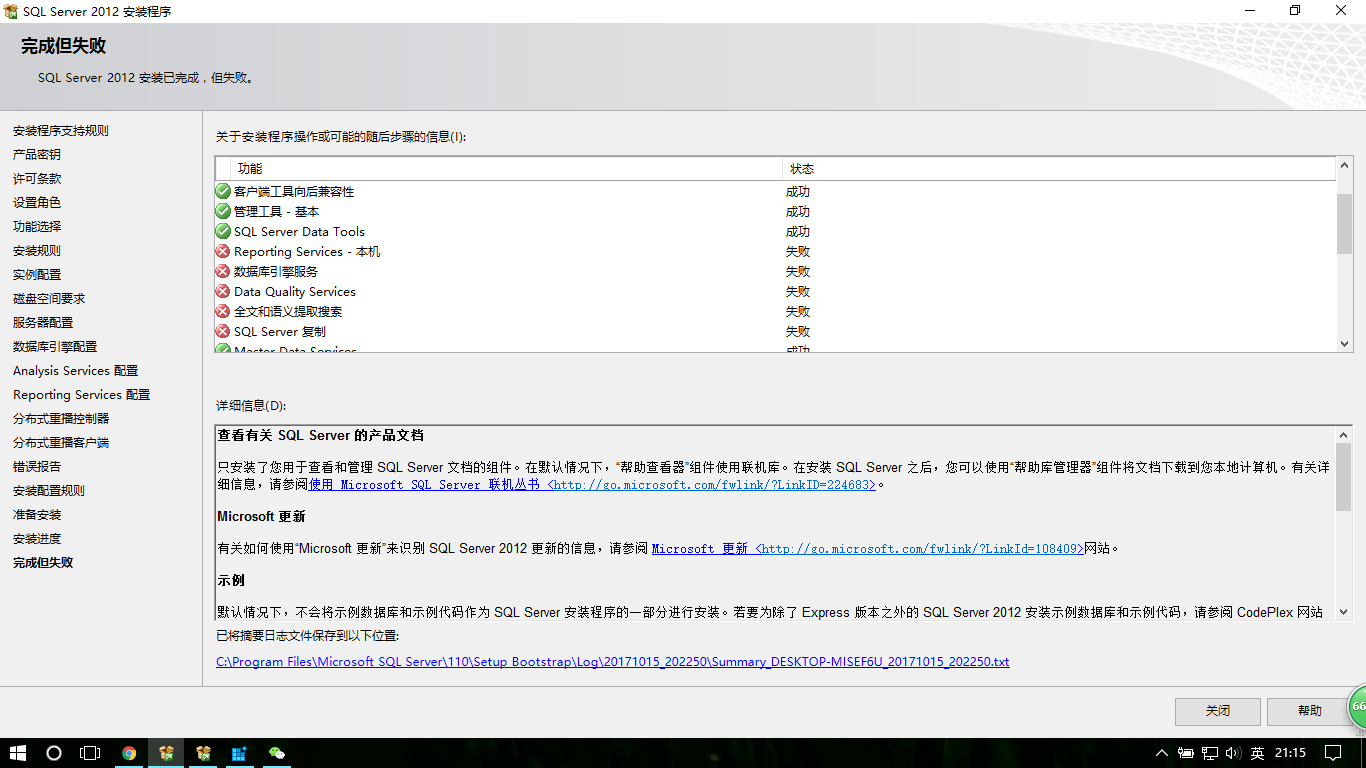Select the Analysis Services 配置 step
The width and height of the screenshot is (1366, 768).
point(76,371)
